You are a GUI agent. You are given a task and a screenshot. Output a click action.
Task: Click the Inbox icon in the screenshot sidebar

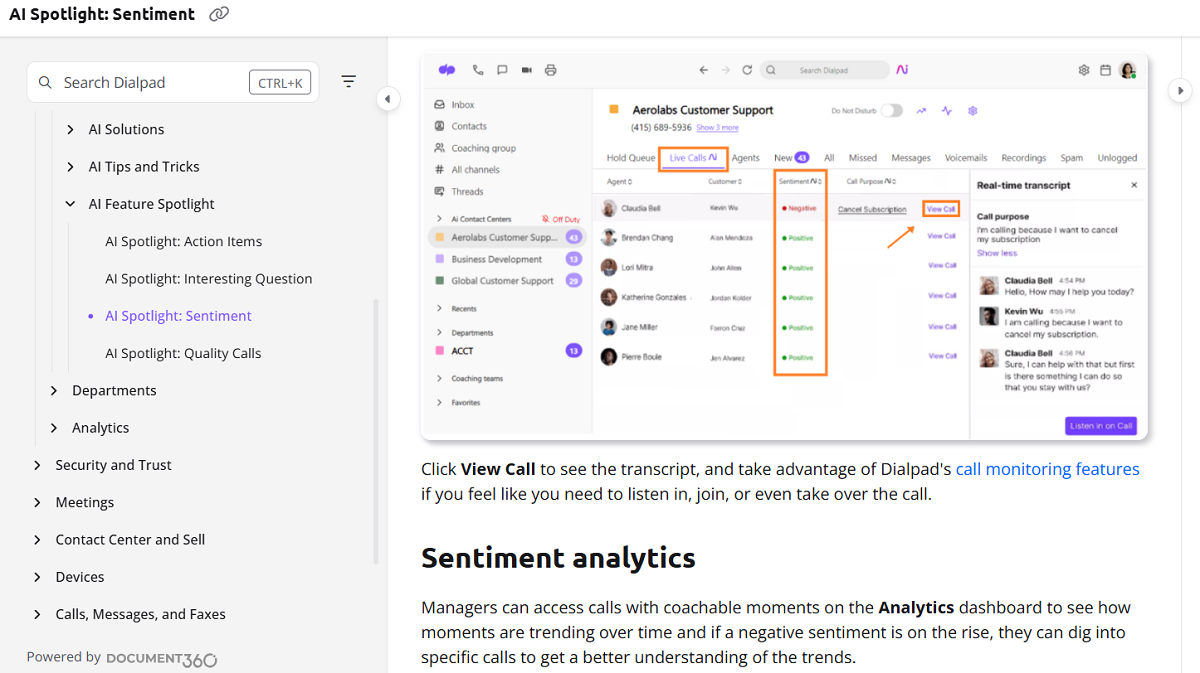tap(439, 104)
